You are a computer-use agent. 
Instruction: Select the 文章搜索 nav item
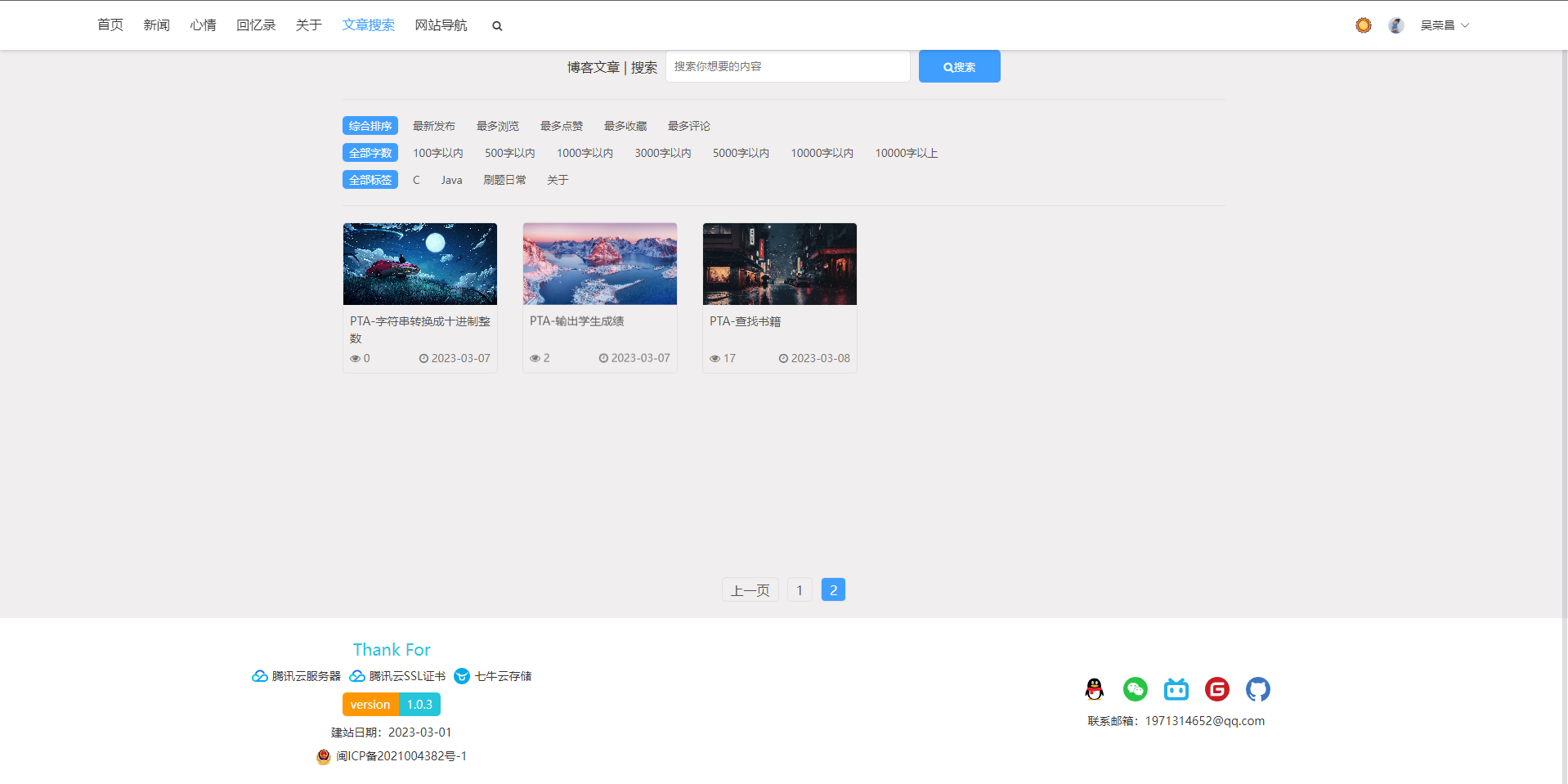(x=369, y=25)
